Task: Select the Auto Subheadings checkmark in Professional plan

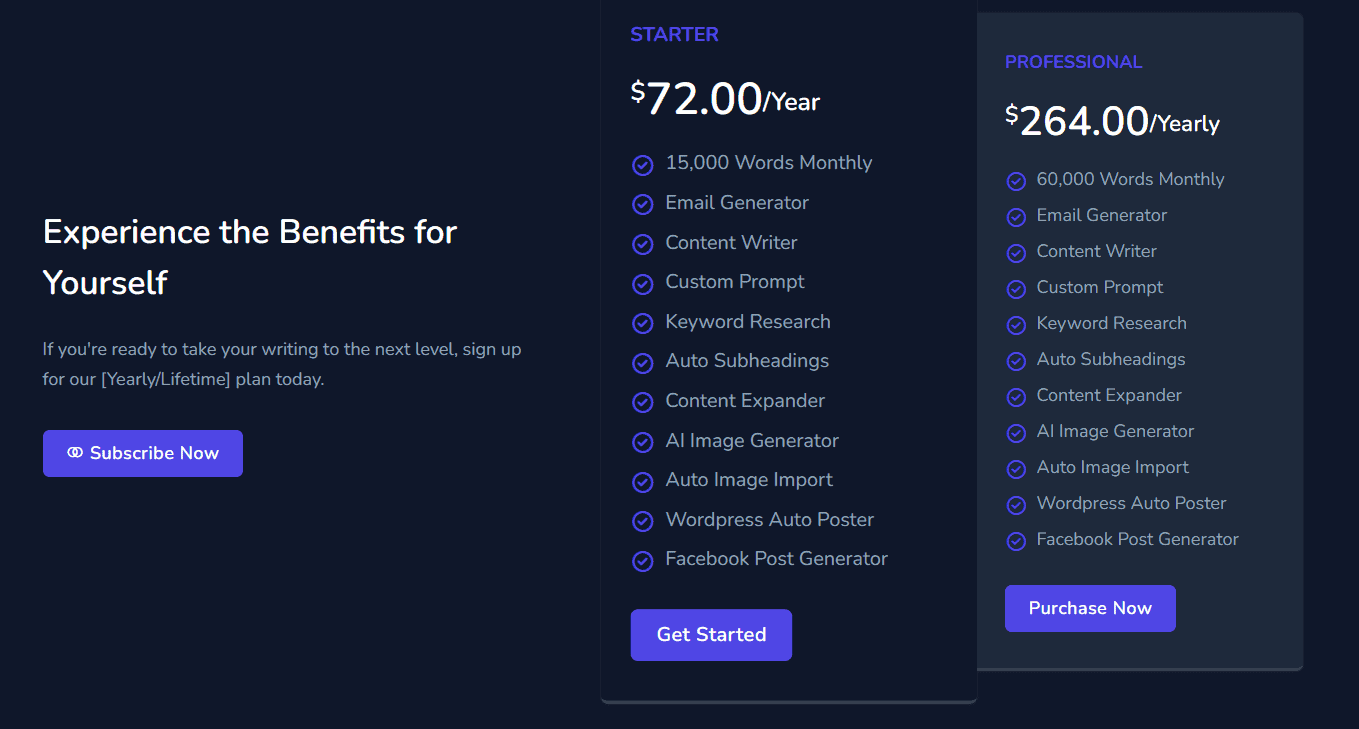Action: pyautogui.click(x=1016, y=361)
